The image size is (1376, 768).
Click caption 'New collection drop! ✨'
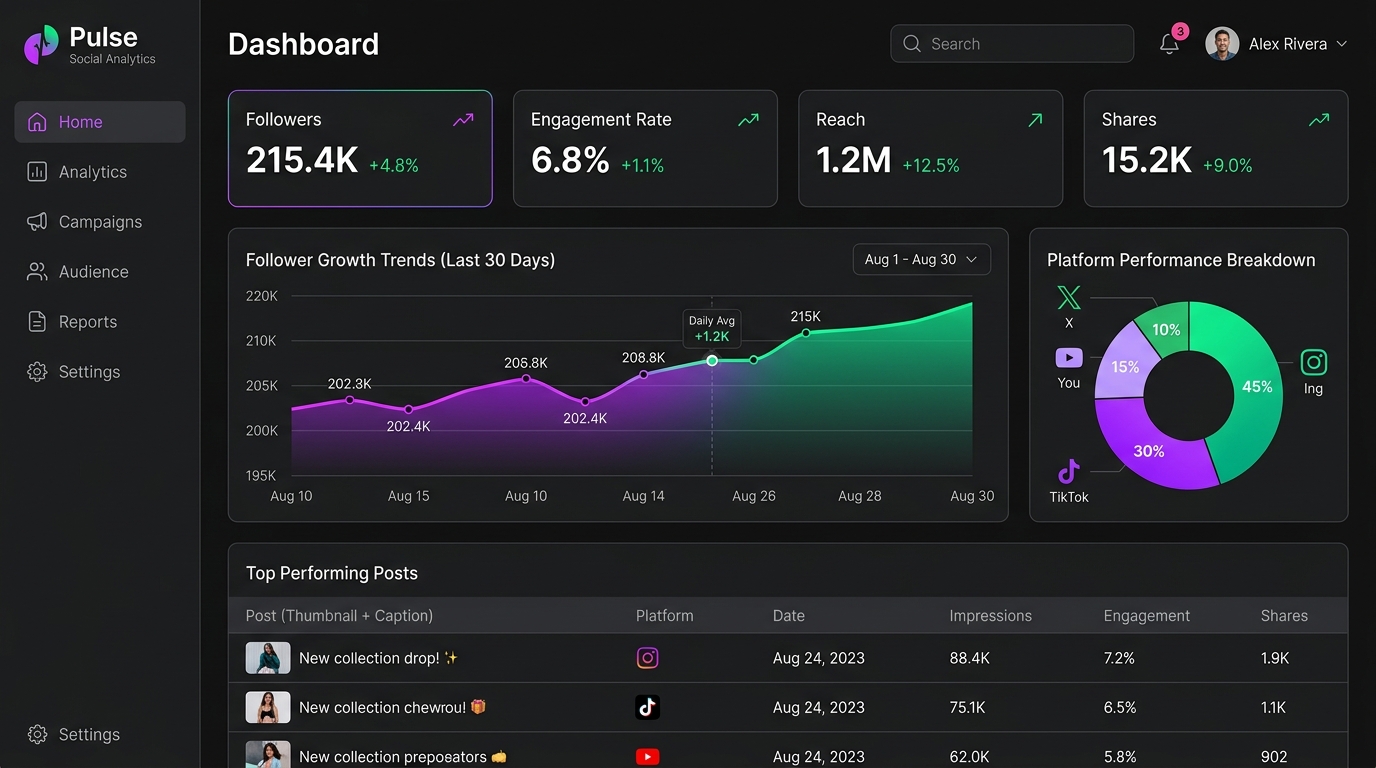coord(378,658)
